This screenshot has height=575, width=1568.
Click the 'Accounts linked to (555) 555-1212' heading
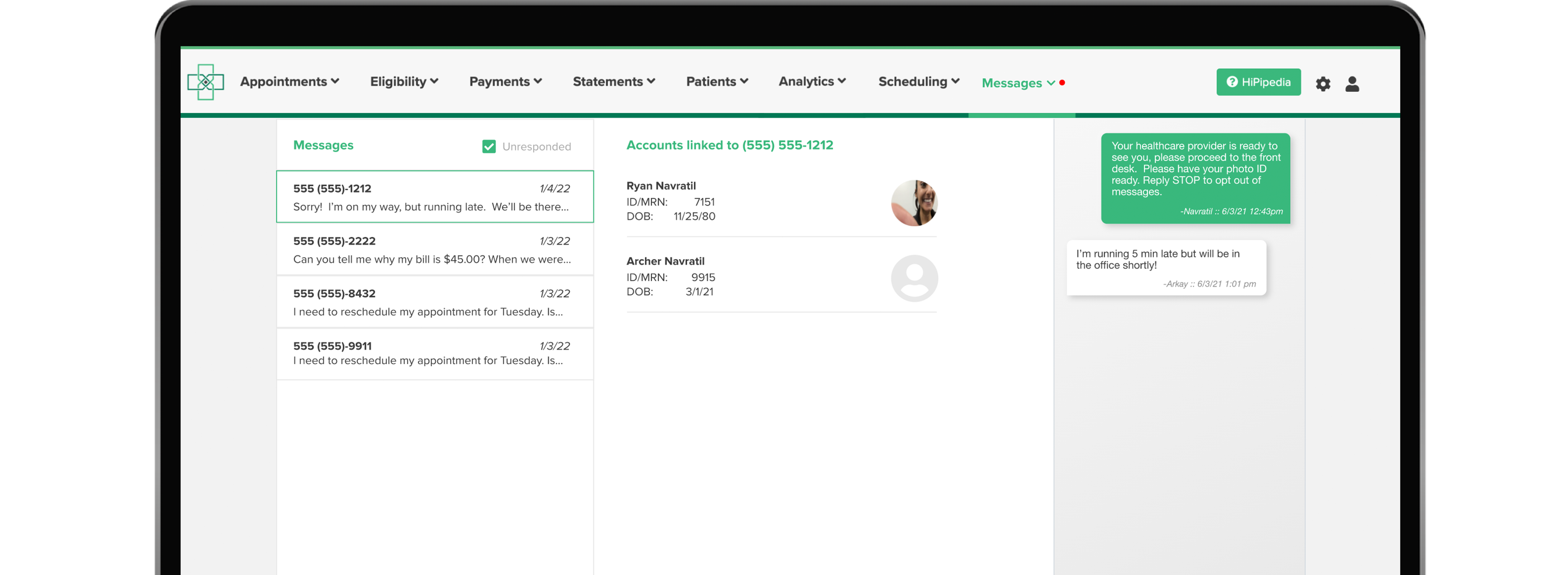tap(730, 145)
